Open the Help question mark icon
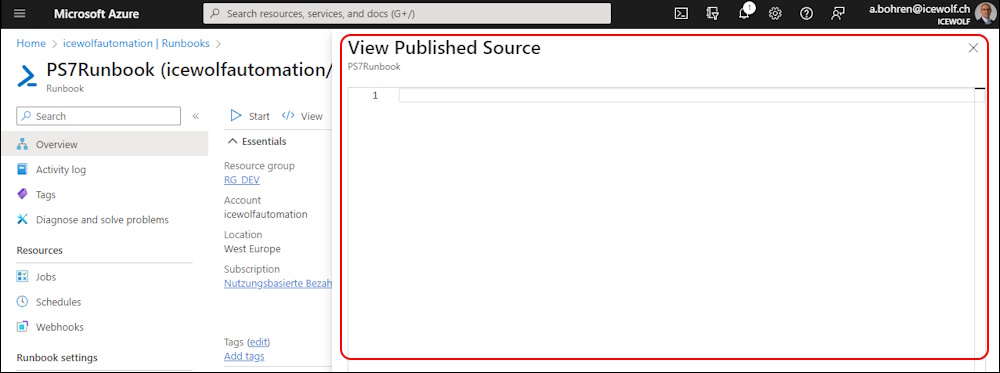Image resolution: width=1000 pixels, height=373 pixels. pyautogui.click(x=806, y=13)
